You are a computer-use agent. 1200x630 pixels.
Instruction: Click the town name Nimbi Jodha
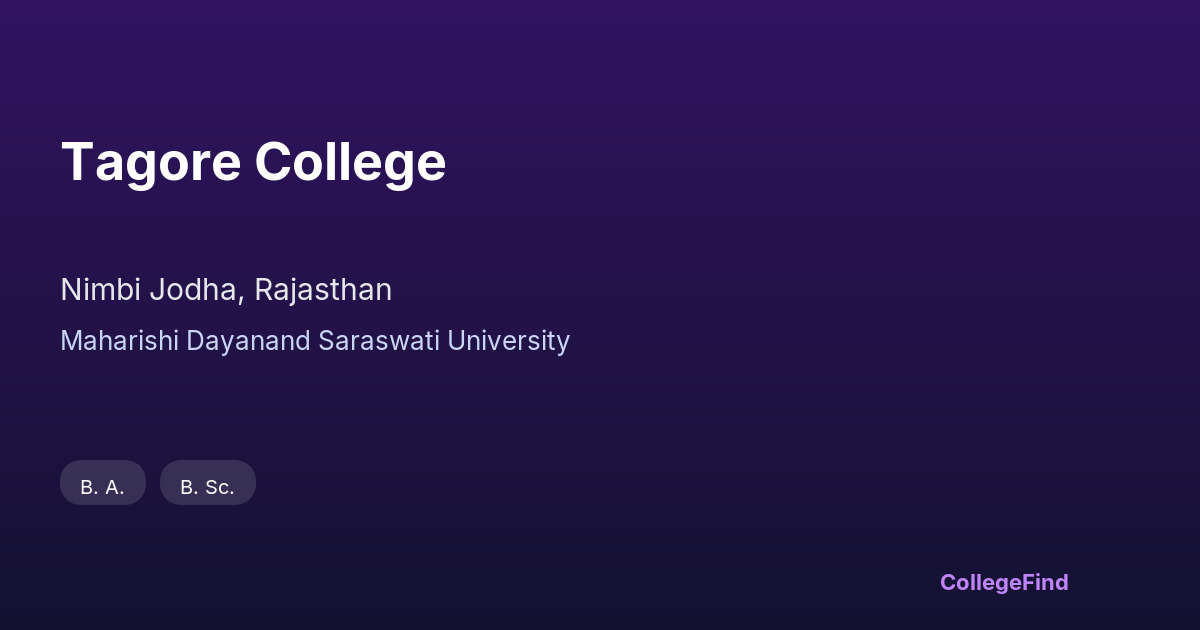pos(149,290)
